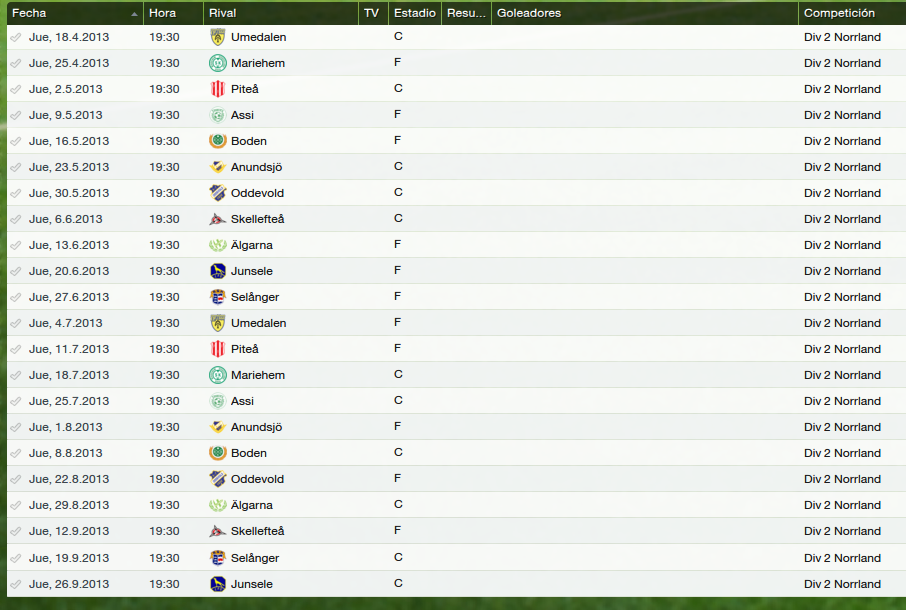Open the Anundsjö team link on 1.8.2013
The width and height of the screenshot is (906, 610).
(256, 427)
